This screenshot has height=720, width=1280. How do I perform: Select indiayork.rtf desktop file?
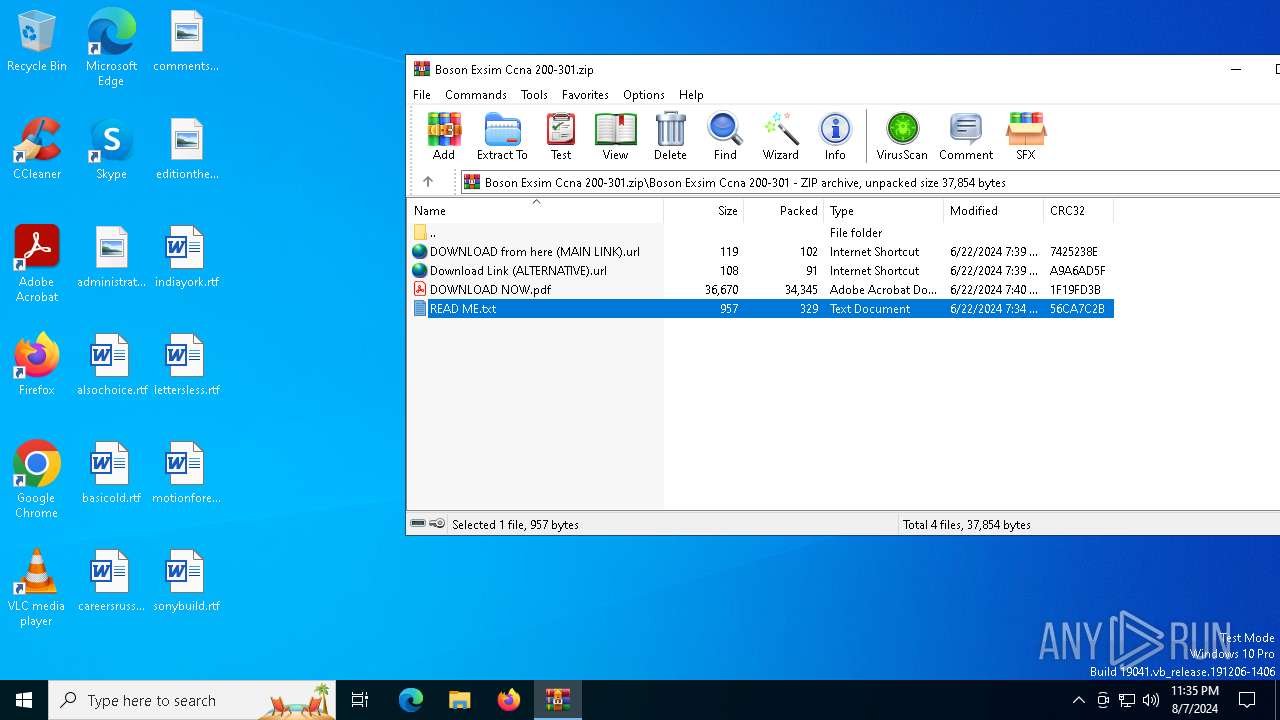click(186, 257)
